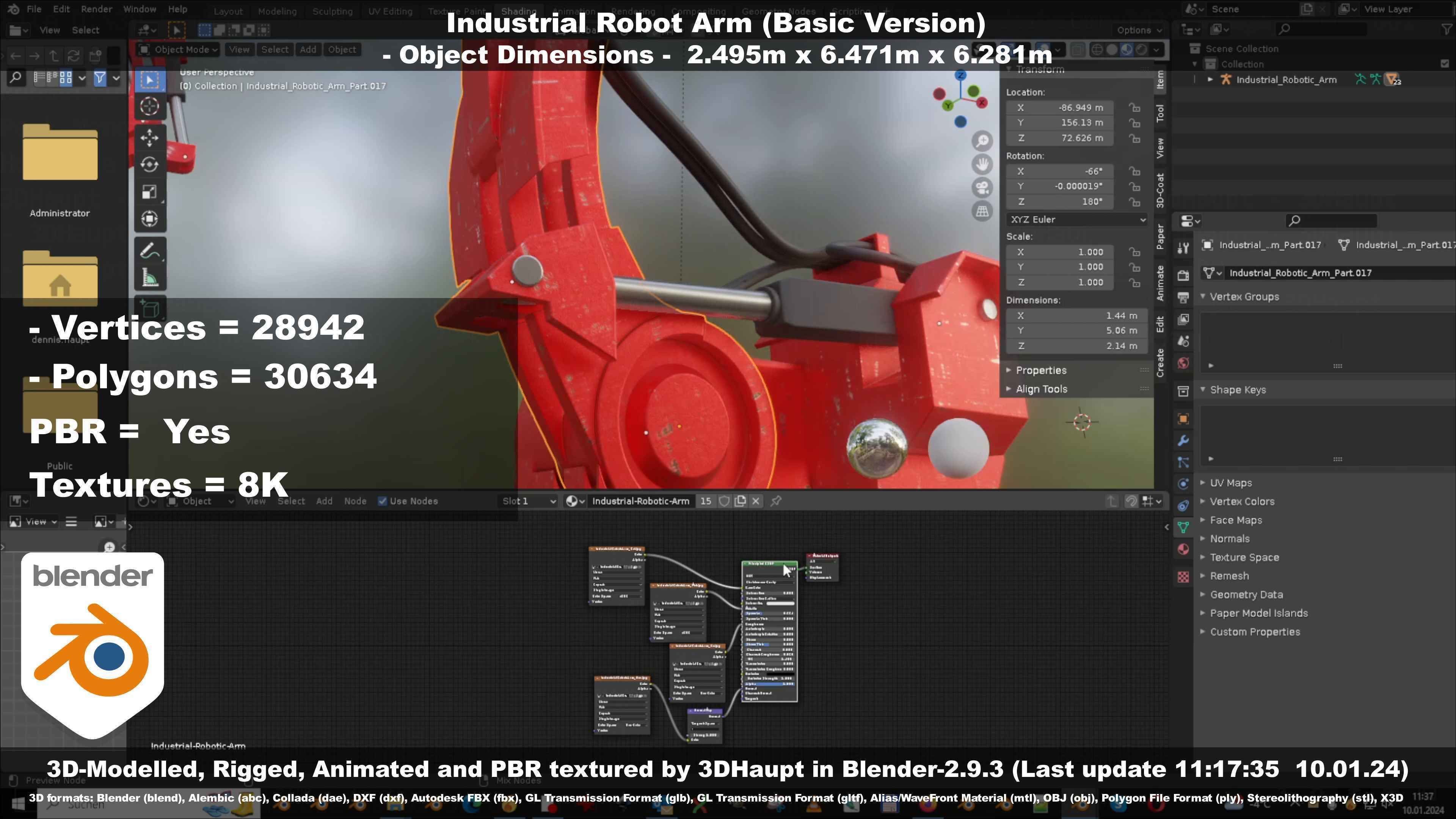Enable file browser filter funnel toggle
This screenshot has height=819, width=1456.
point(99,78)
